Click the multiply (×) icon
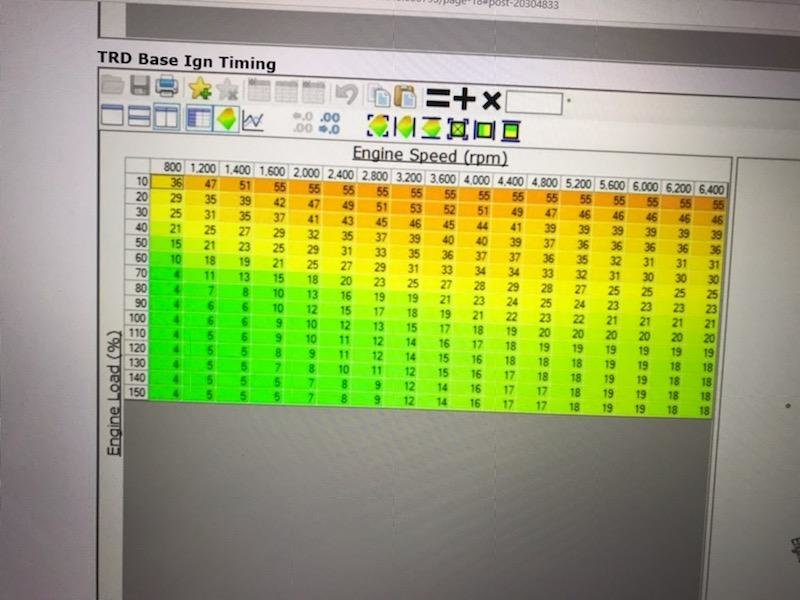 pyautogui.click(x=491, y=100)
